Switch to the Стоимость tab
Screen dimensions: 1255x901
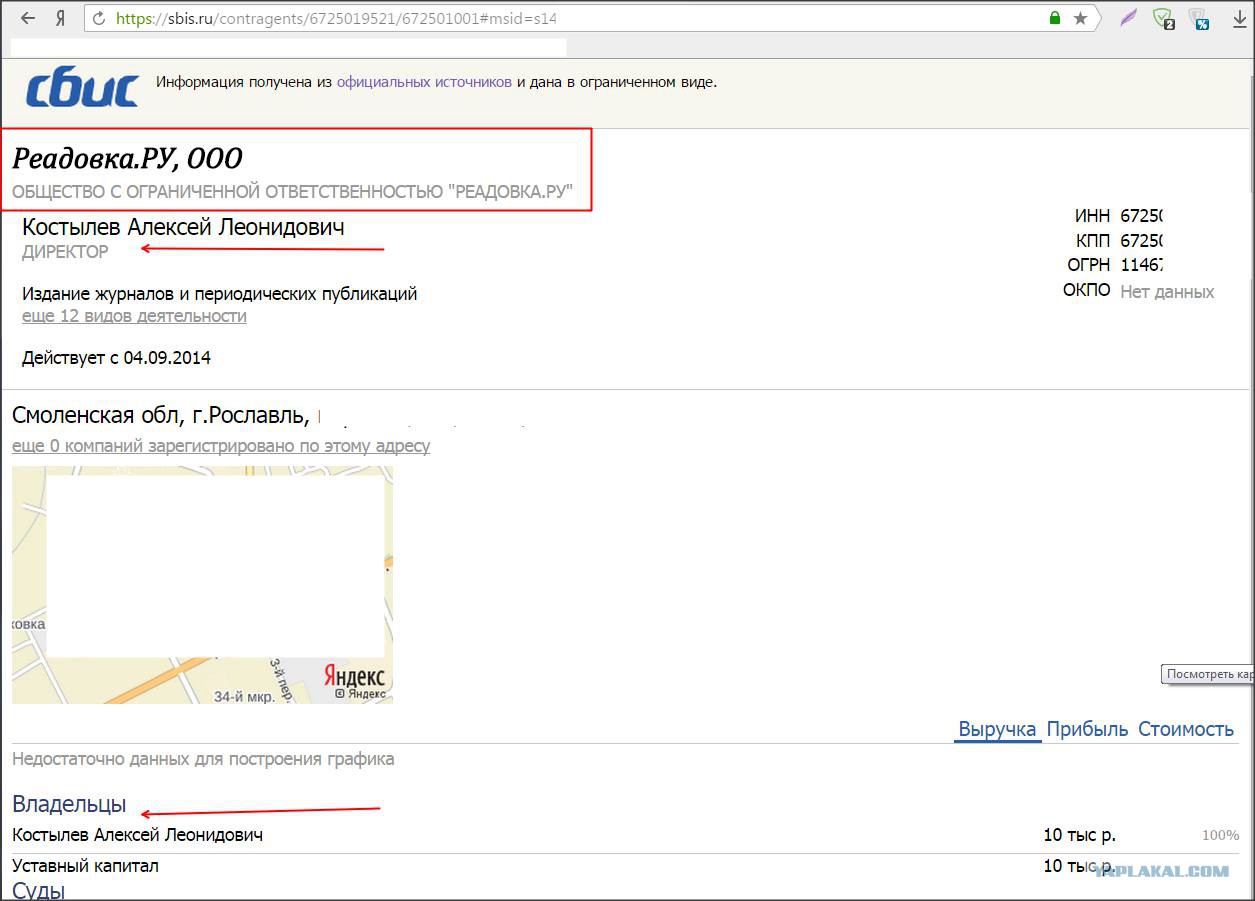1186,729
